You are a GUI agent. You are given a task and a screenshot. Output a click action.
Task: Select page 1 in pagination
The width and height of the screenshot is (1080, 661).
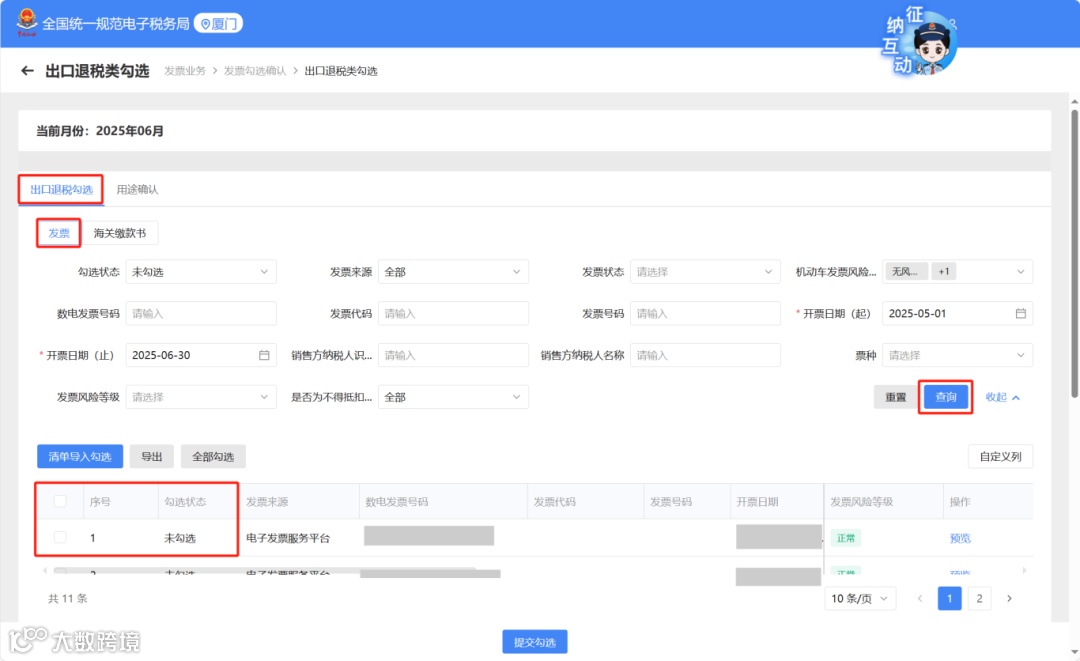click(949, 598)
